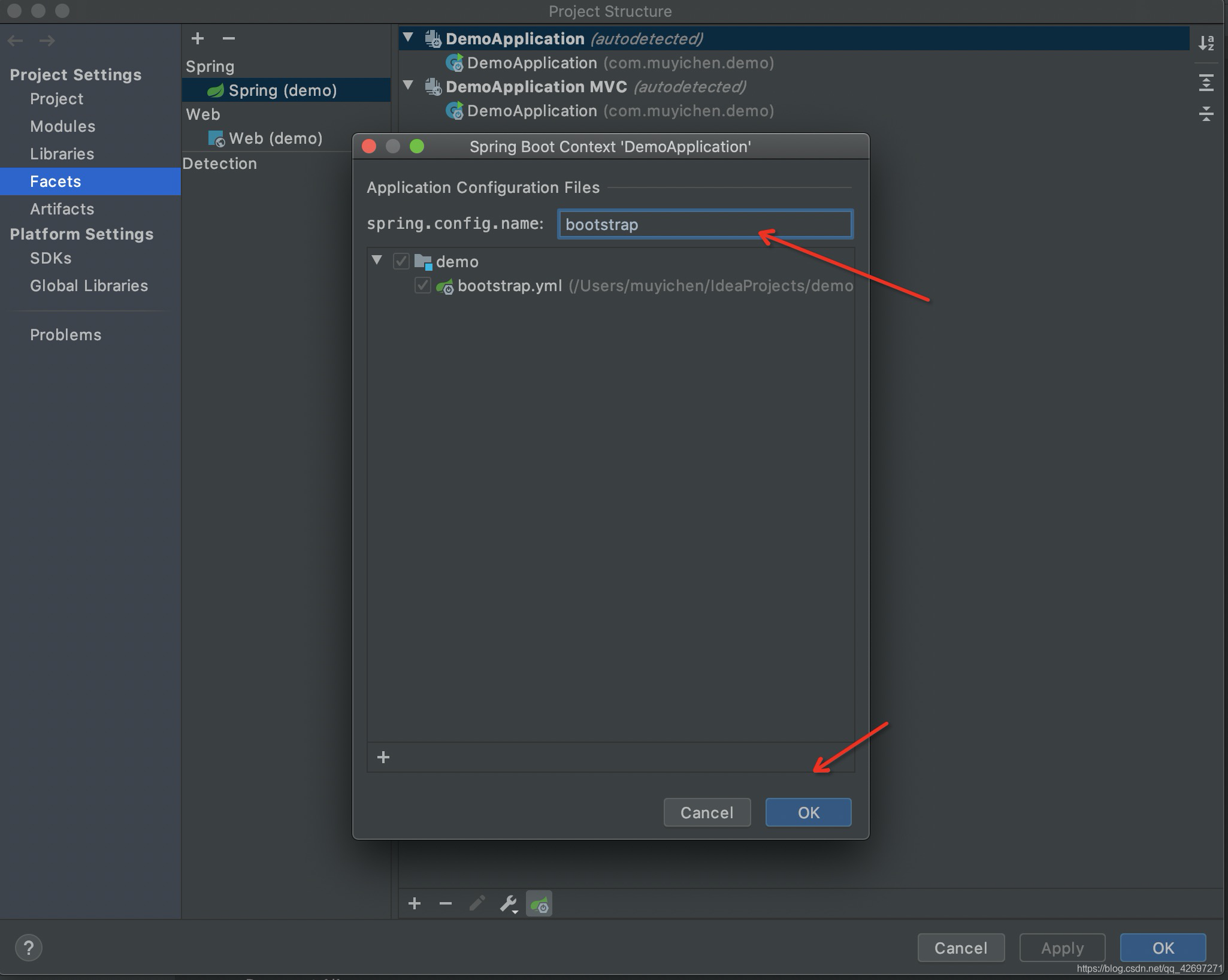Click the sort alphabetically icon
The width and height of the screenshot is (1228, 980).
[1206, 43]
